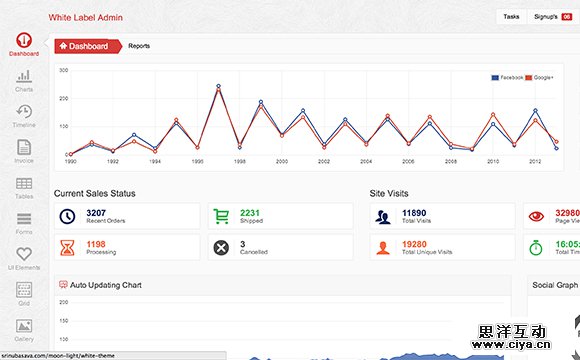Viewport: 580px width, 360px height.
Task: Click the green stopwatch icon
Action: pos(536,248)
